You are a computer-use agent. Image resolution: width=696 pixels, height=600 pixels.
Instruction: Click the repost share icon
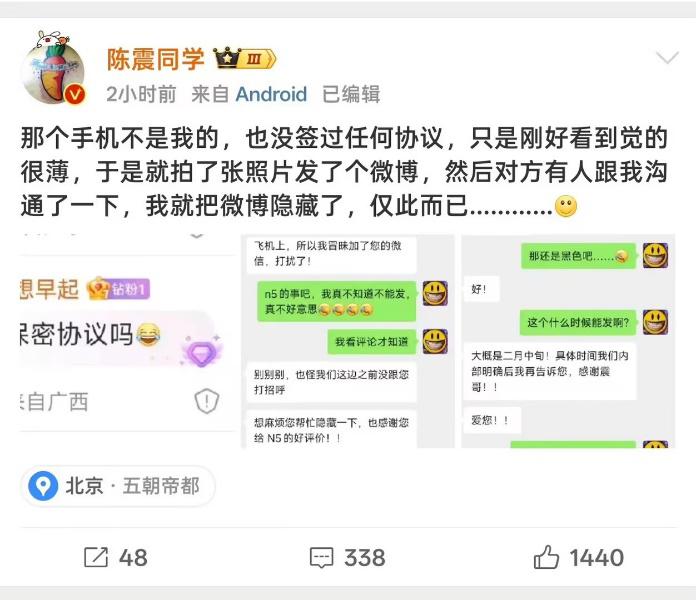[96, 557]
